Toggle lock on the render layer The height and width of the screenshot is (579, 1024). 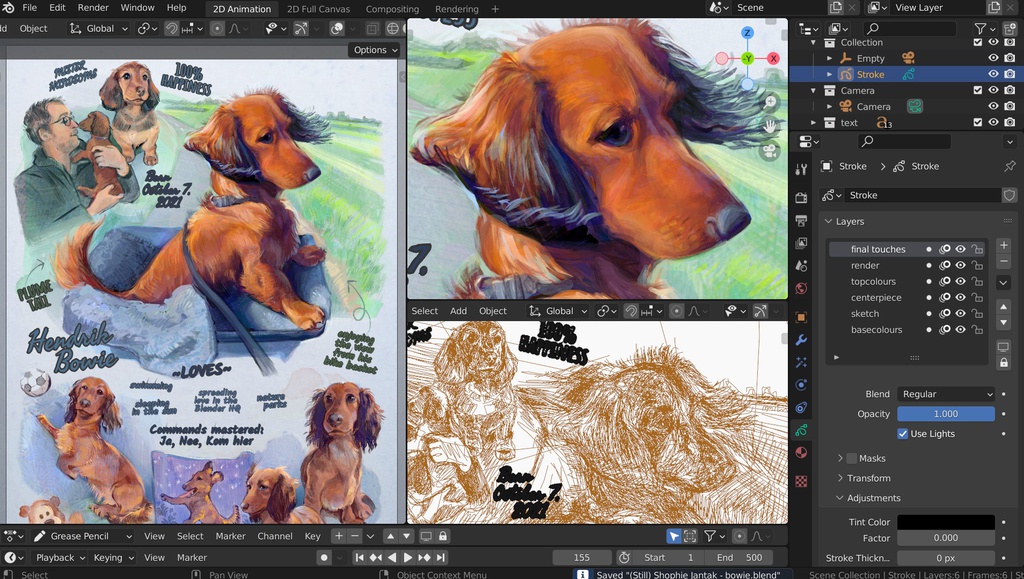pos(977,266)
